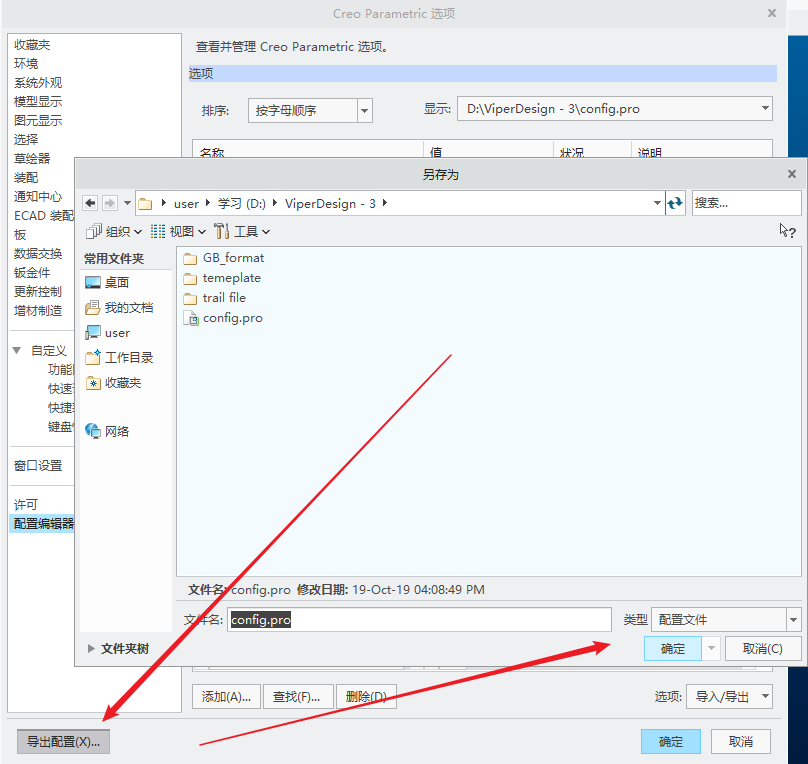Select 增材制造 in the options sidebar

pyautogui.click(x=38, y=311)
